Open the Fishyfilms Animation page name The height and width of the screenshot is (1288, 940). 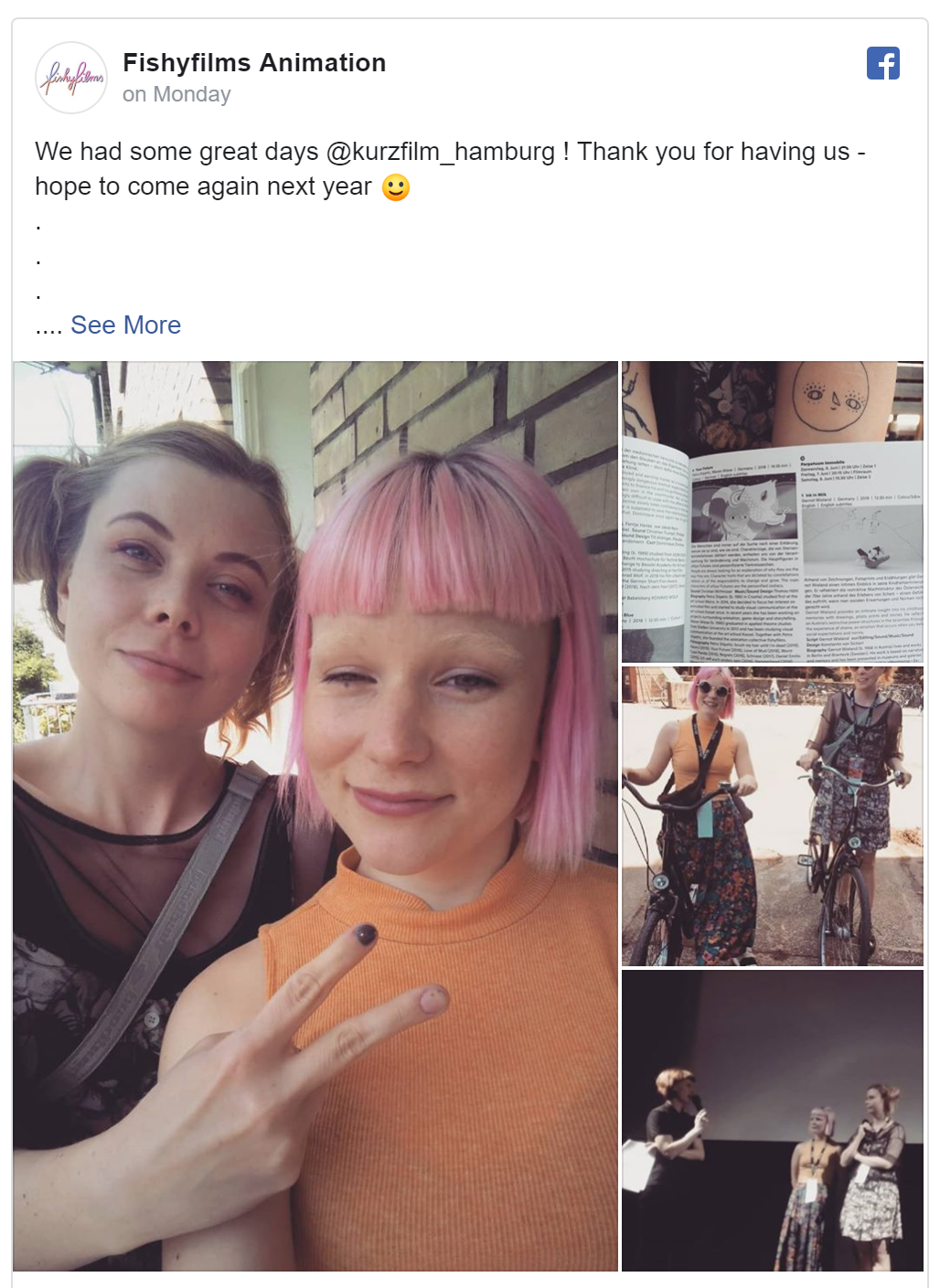254,62
